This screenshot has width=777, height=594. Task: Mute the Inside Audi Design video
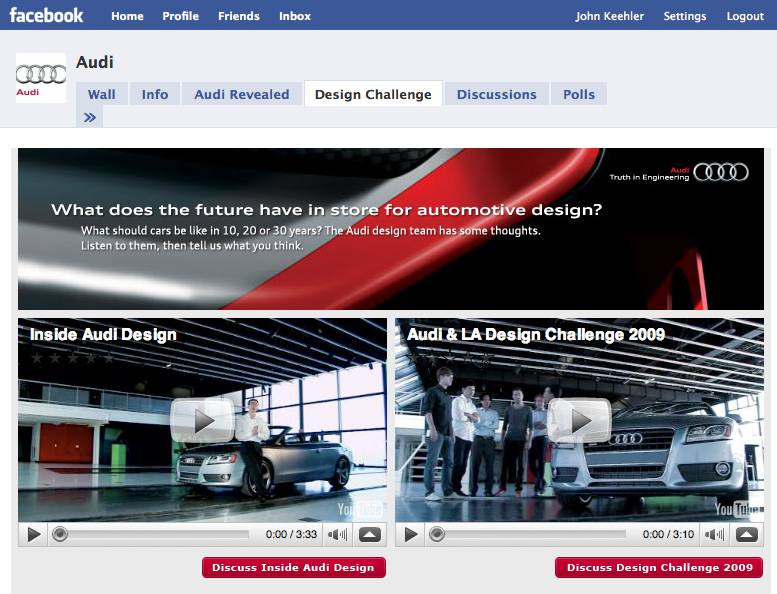(x=337, y=535)
